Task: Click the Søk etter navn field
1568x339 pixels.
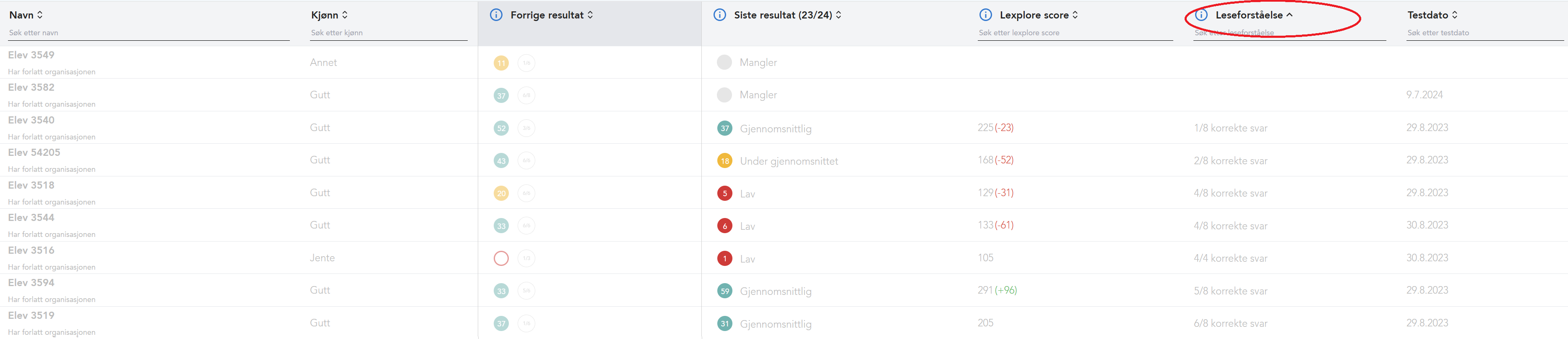Action: pos(148,33)
